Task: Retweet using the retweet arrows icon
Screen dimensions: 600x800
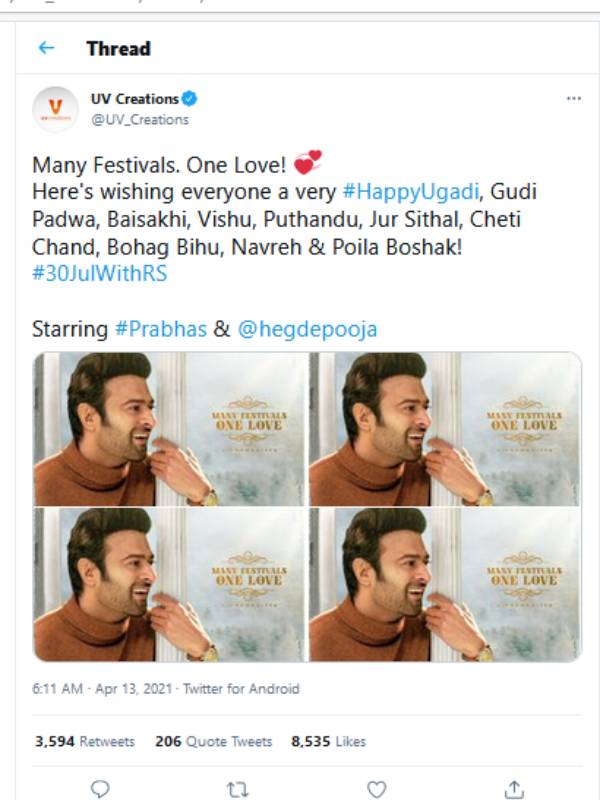Action: tap(238, 789)
